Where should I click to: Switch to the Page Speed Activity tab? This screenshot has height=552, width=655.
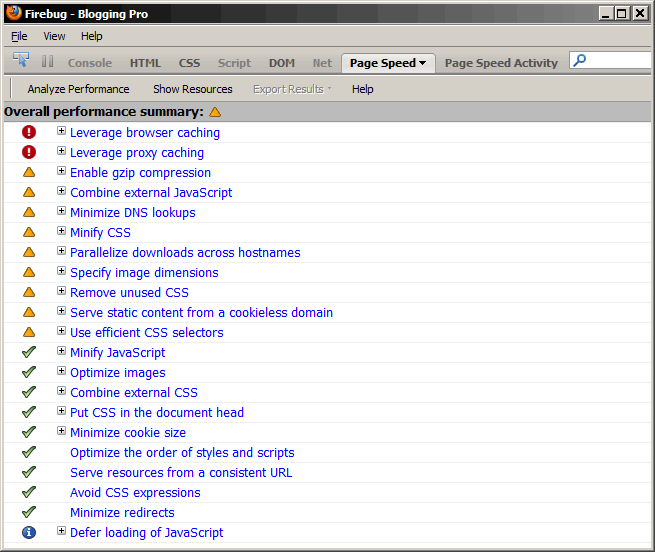click(x=501, y=63)
